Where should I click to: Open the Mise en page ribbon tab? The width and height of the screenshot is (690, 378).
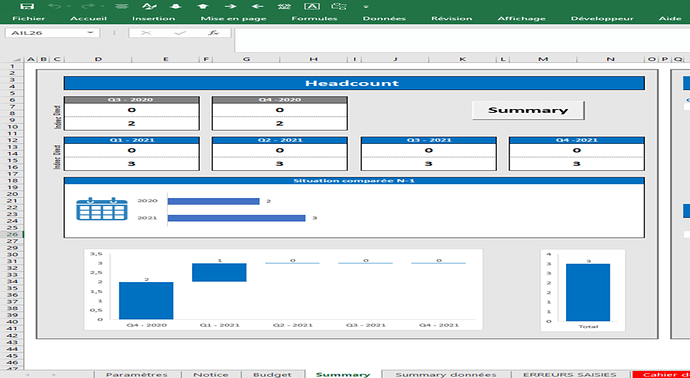coord(233,18)
